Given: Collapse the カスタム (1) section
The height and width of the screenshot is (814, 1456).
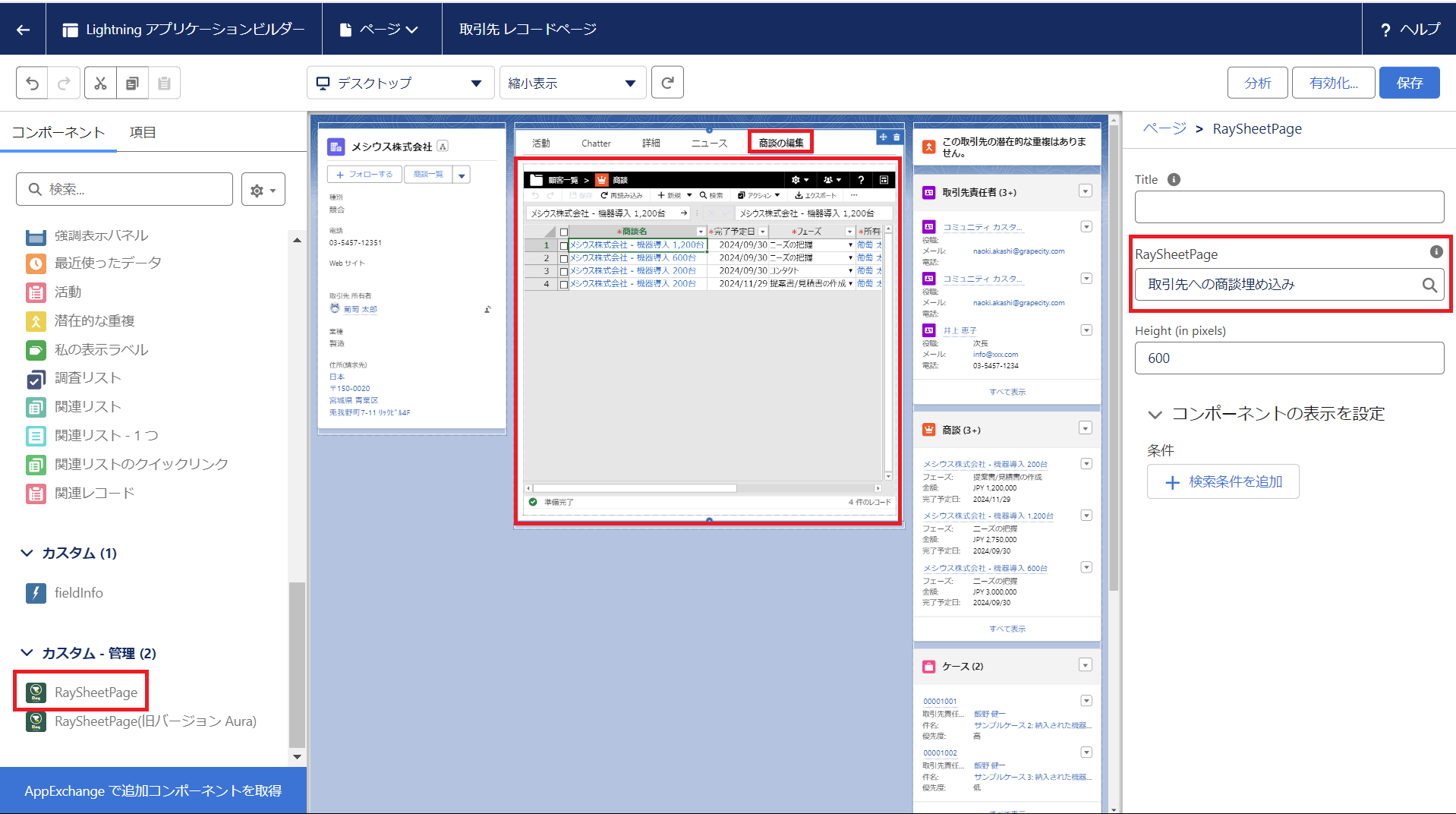Looking at the screenshot, I should (27, 553).
